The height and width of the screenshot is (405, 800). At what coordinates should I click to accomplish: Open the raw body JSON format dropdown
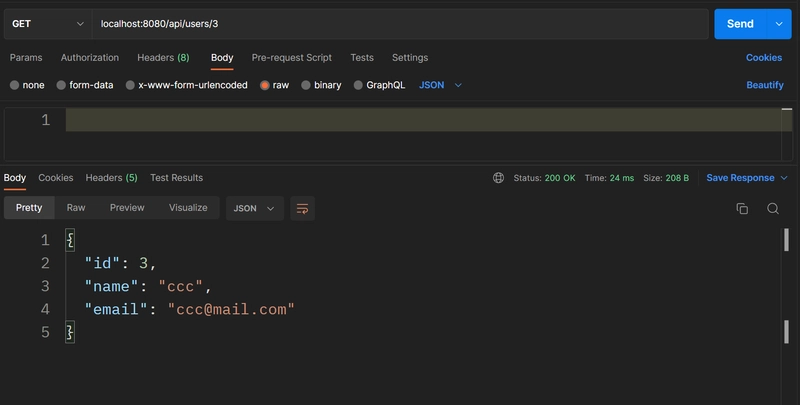(x=440, y=85)
